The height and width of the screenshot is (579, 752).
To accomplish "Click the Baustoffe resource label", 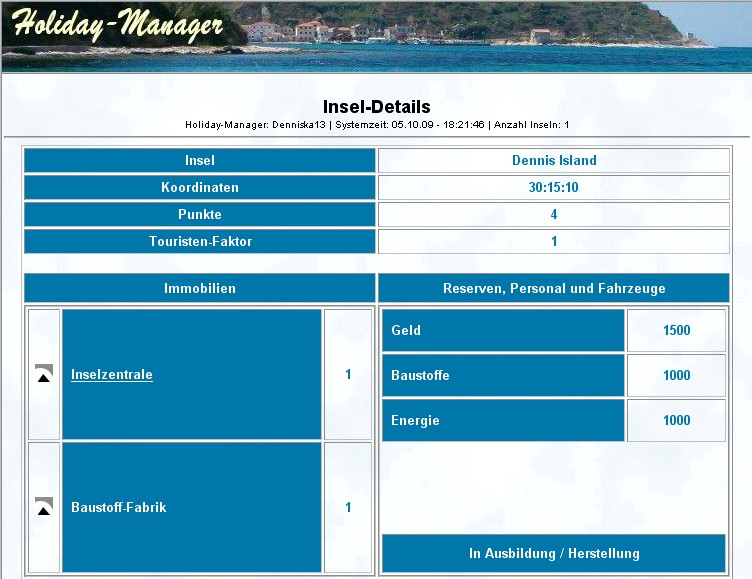I will [x=503, y=375].
